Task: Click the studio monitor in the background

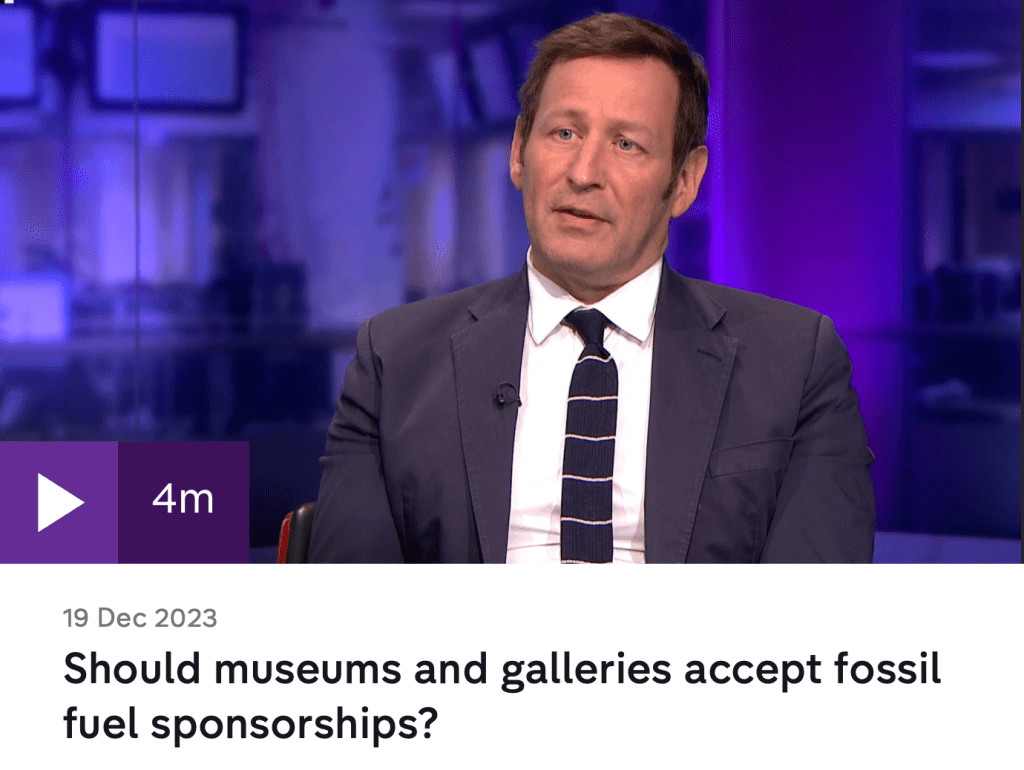Action: 167,57
